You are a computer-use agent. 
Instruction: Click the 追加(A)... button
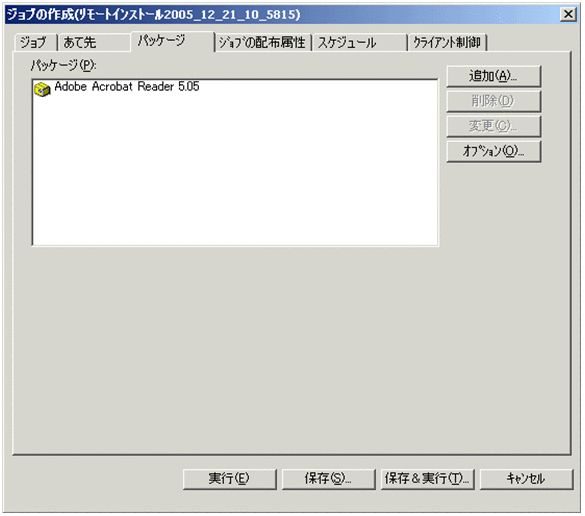[494, 76]
